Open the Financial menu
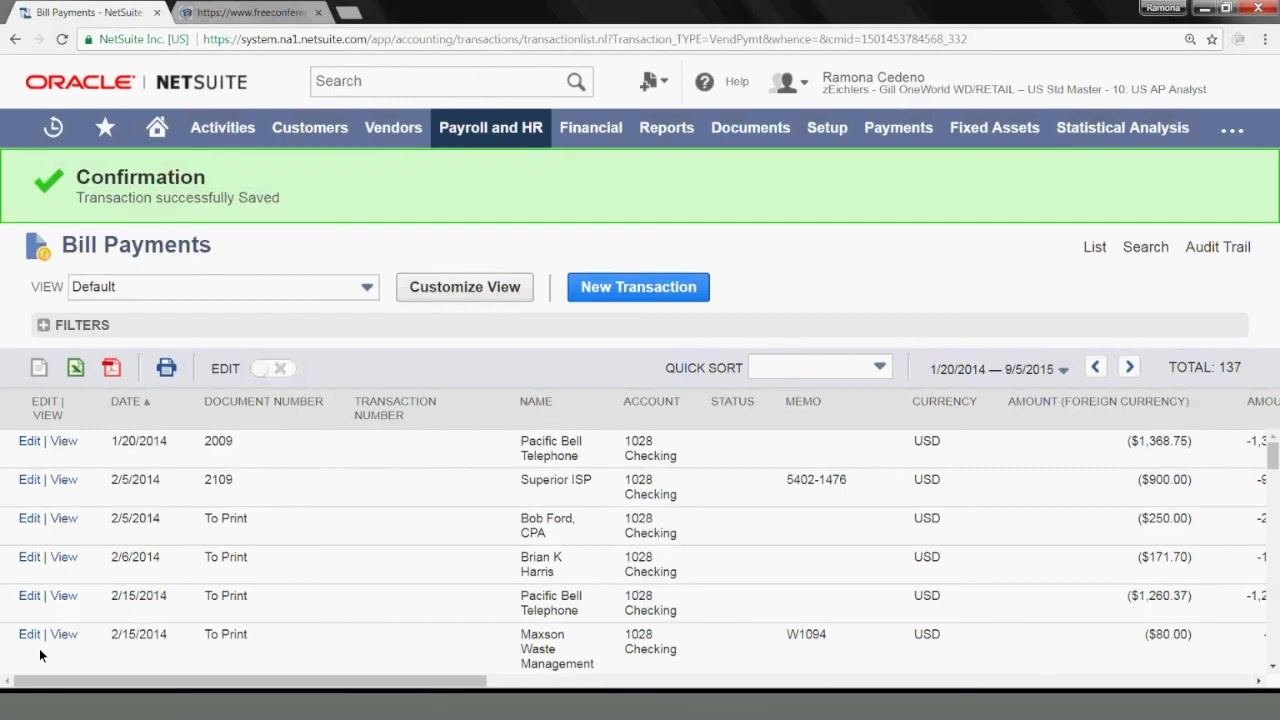 coord(591,128)
